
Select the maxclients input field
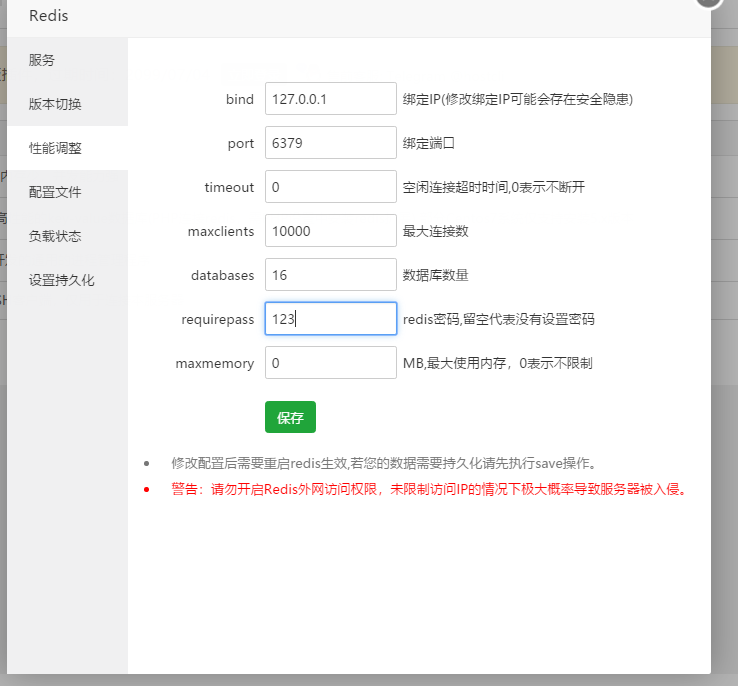[x=330, y=231]
